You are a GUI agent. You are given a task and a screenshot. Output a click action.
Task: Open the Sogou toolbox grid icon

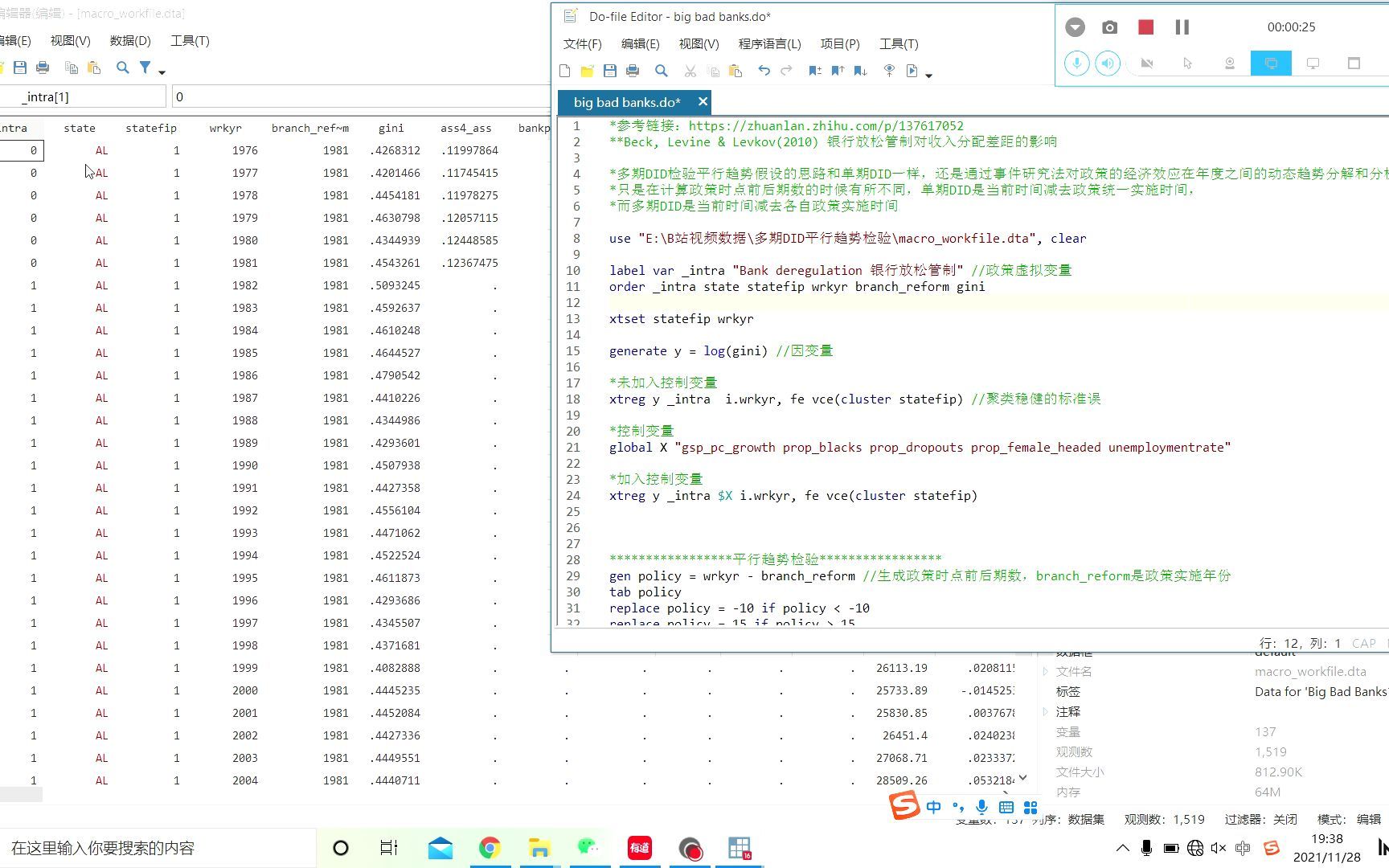click(x=1030, y=807)
